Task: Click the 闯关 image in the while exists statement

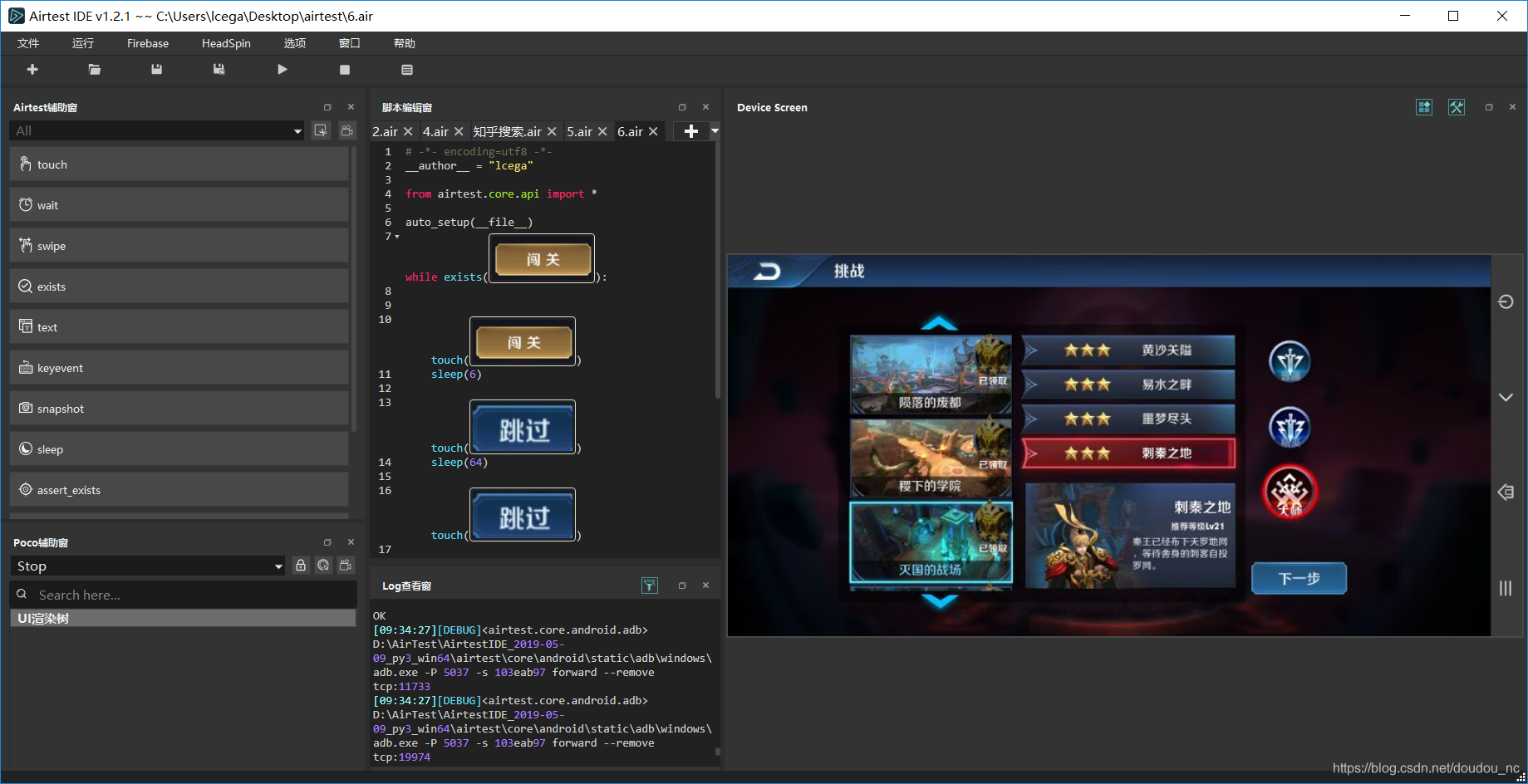Action: point(543,259)
